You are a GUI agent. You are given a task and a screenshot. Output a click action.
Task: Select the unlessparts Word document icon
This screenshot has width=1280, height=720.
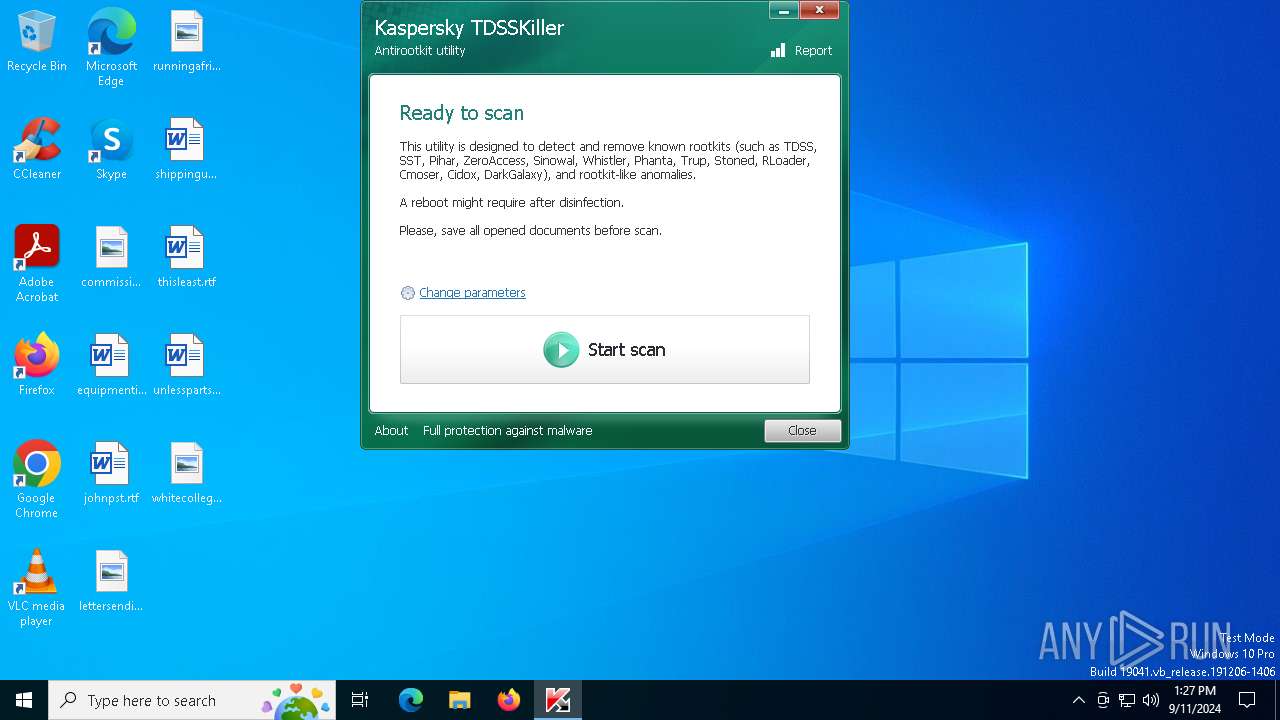[x=186, y=366]
